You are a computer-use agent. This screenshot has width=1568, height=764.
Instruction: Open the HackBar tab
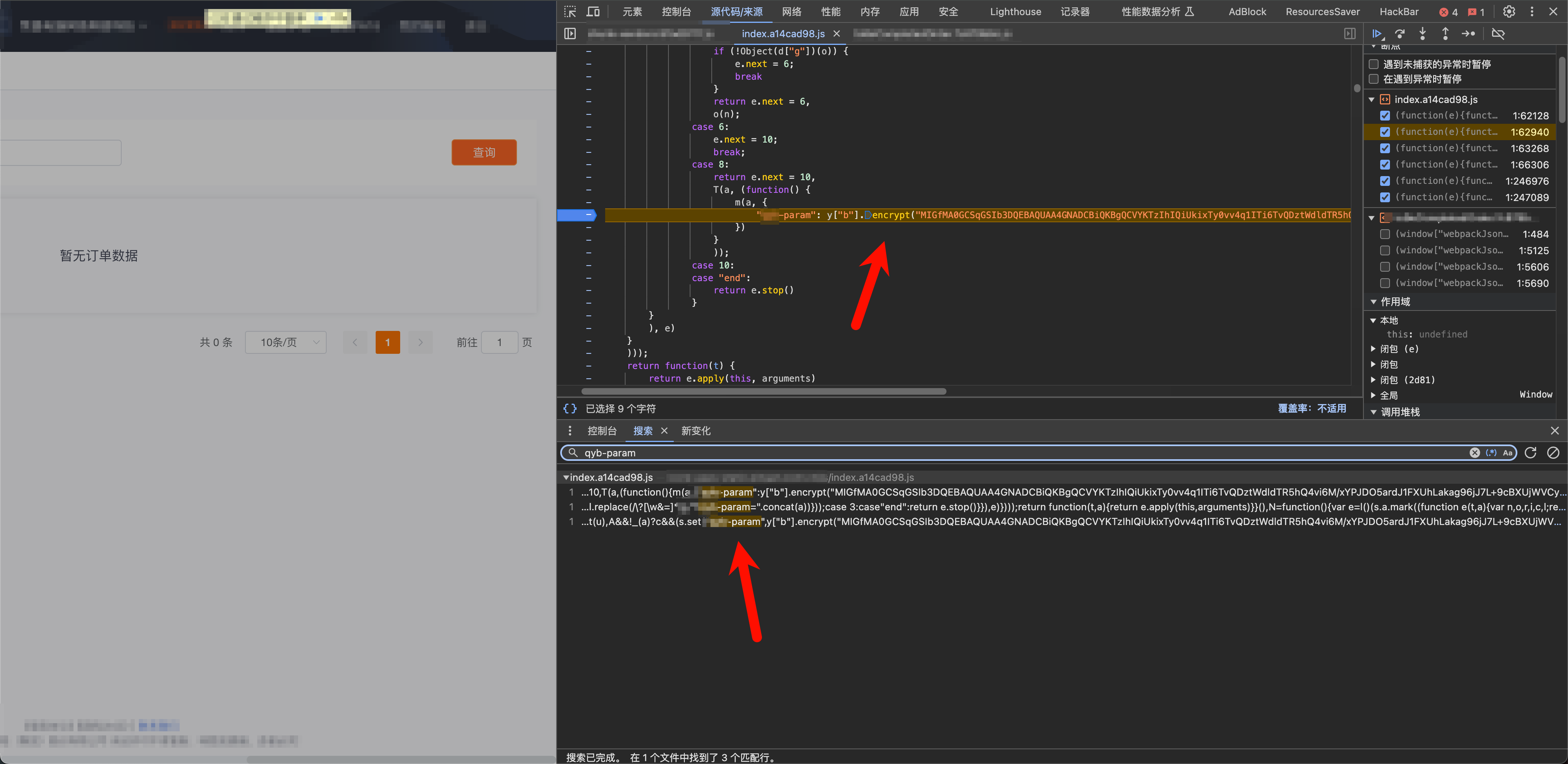1399,11
